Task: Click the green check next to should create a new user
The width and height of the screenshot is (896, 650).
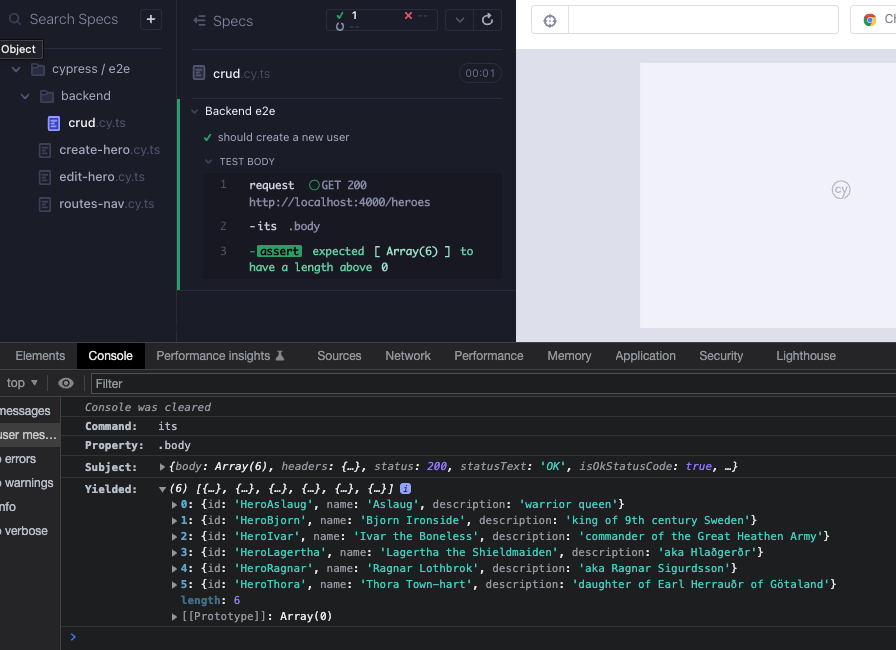Action: (208, 138)
